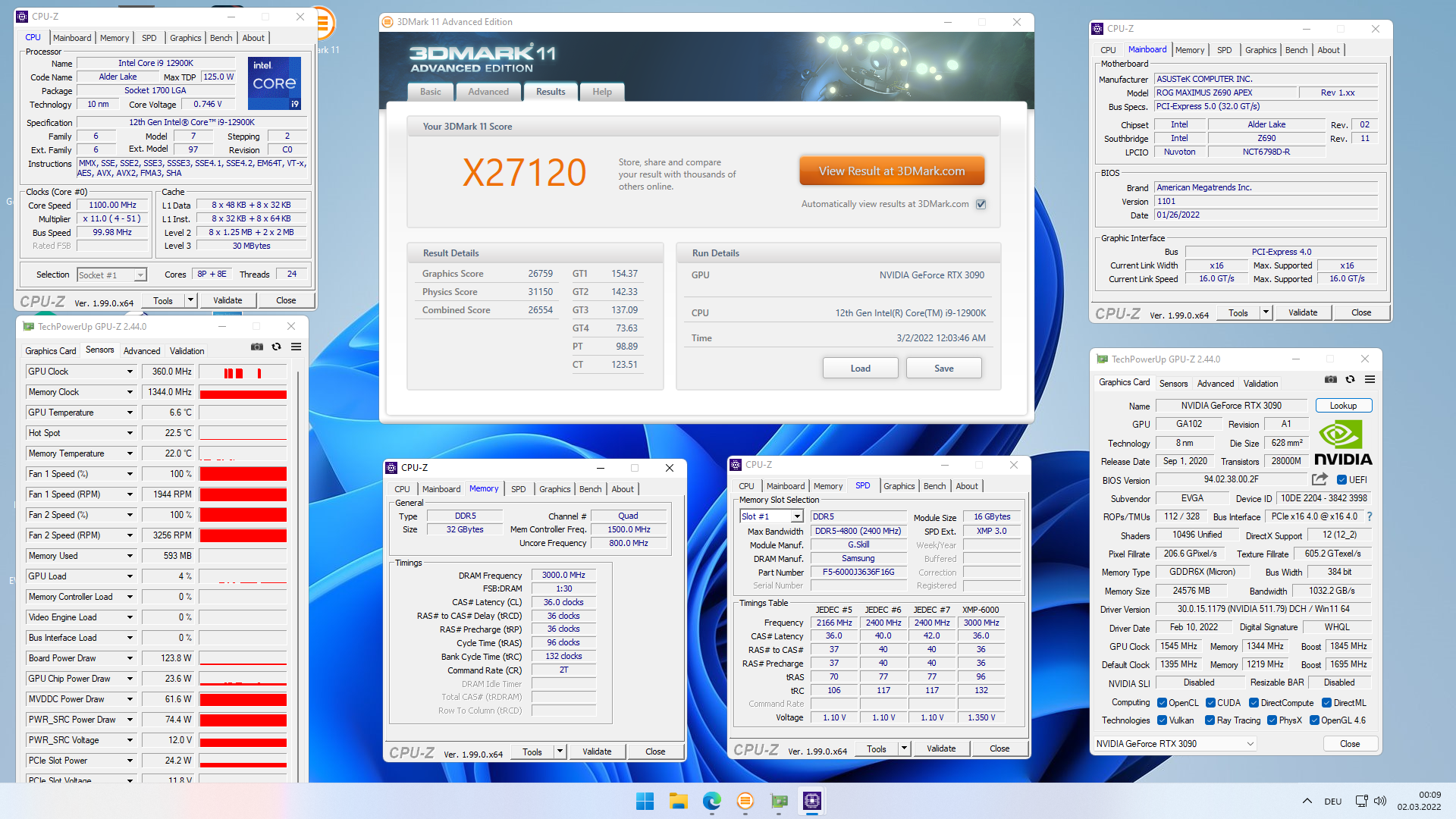Toggle the CUDA checkbox
Viewport: 1456px width, 819px height.
pyautogui.click(x=1211, y=703)
